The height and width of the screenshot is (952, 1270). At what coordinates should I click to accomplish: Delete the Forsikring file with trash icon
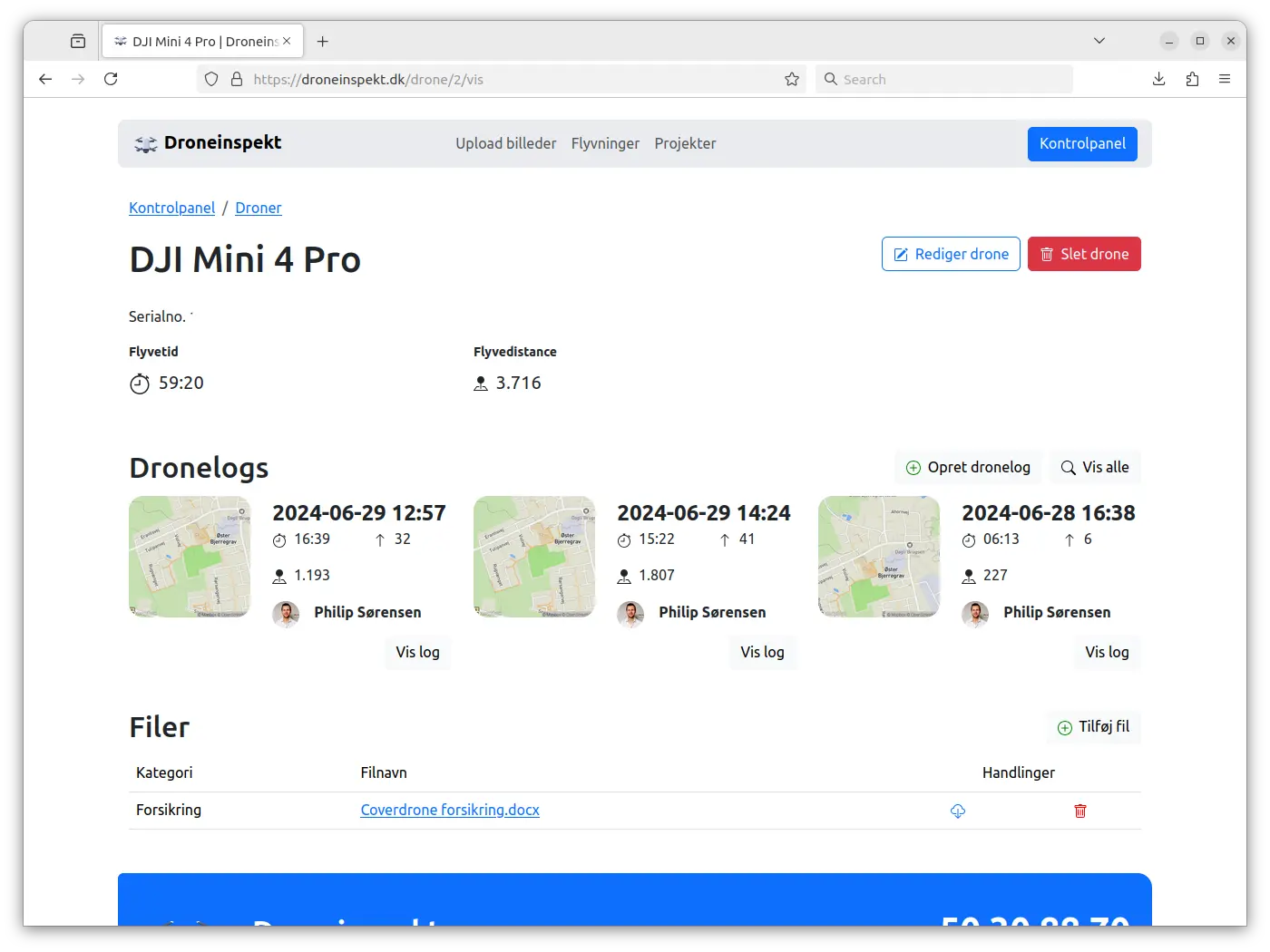coord(1080,811)
